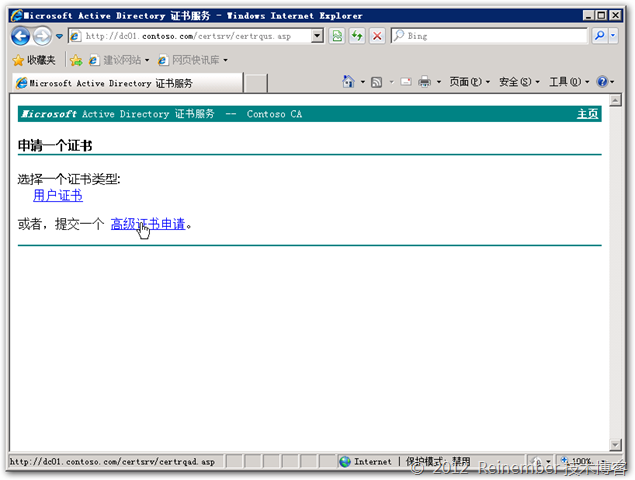Click the Internet zone globe icon
The width and height of the screenshot is (635, 480).
345,462
